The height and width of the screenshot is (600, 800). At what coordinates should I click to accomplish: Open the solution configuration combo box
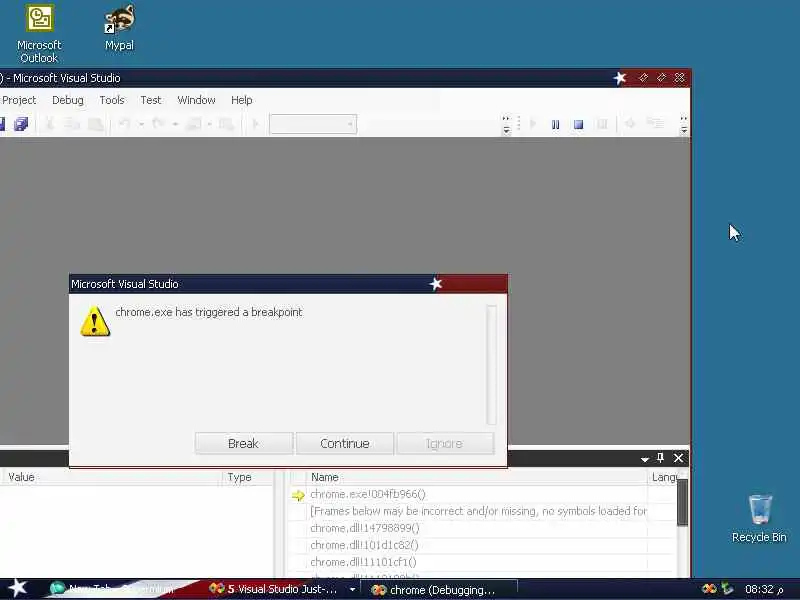[x=313, y=124]
